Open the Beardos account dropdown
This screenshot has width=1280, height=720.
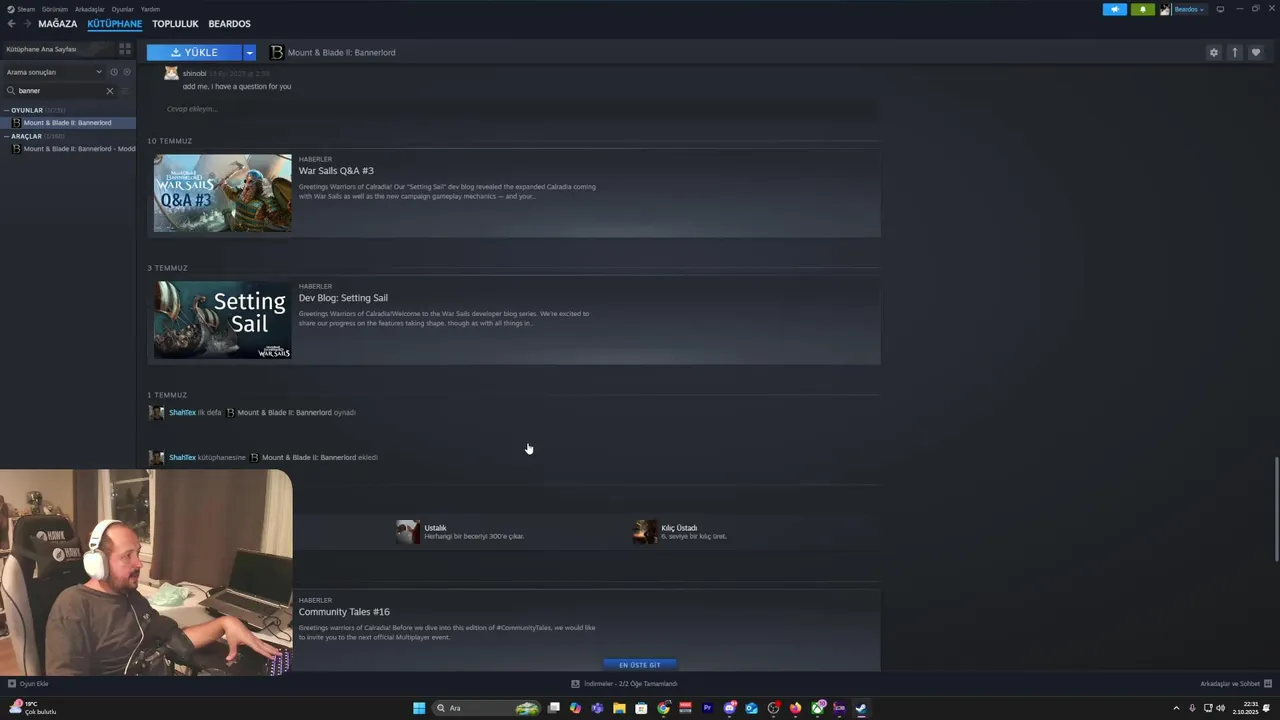tap(1189, 9)
